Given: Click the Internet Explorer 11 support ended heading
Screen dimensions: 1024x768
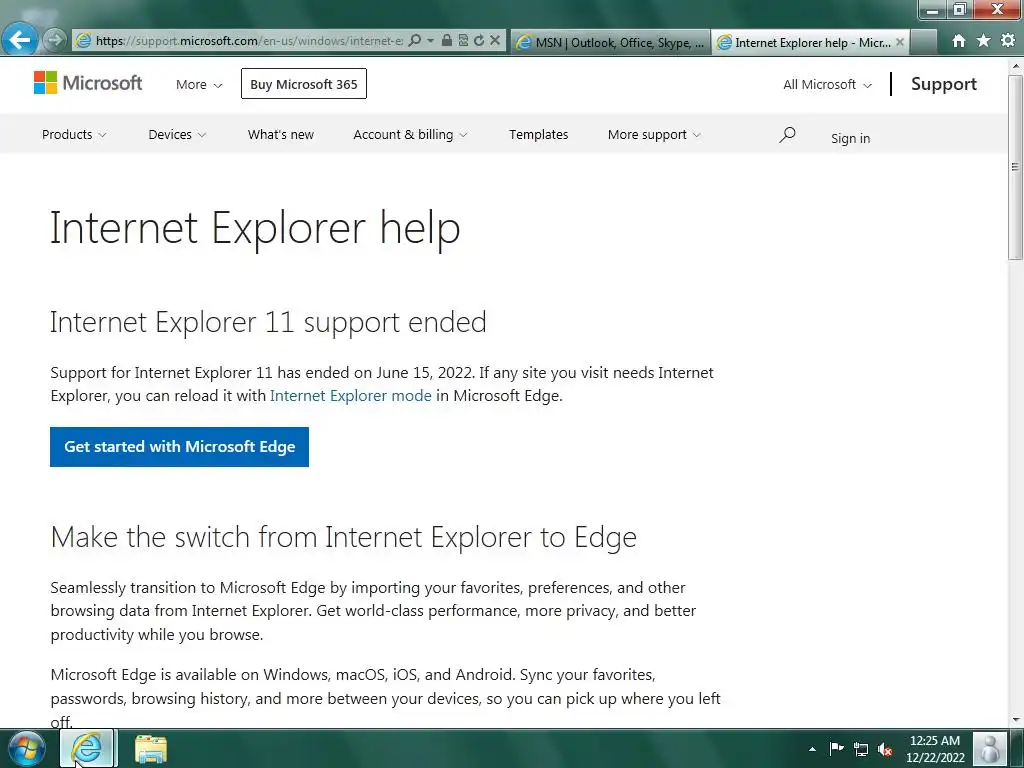Looking at the screenshot, I should [268, 322].
